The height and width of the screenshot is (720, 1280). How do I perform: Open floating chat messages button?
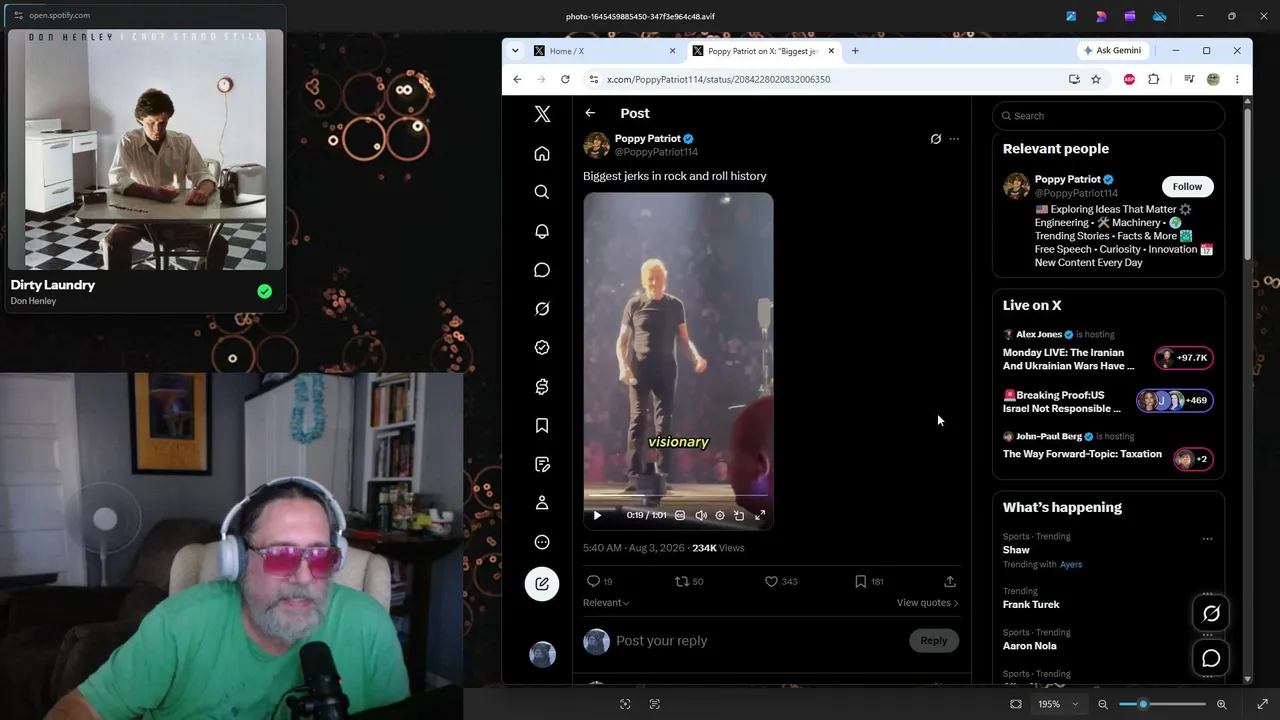(1211, 658)
